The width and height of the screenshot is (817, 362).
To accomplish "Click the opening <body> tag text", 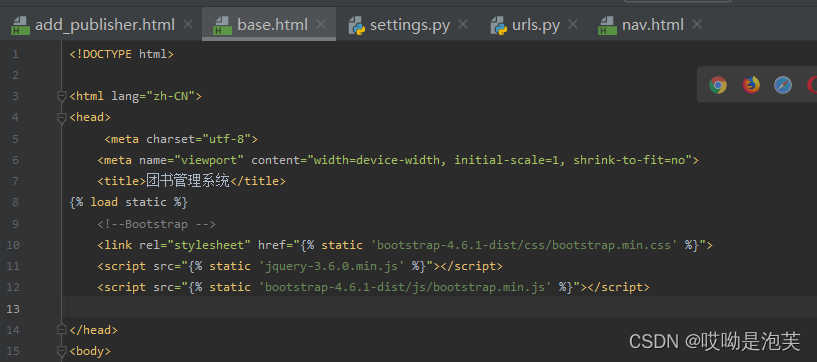I will (90, 351).
